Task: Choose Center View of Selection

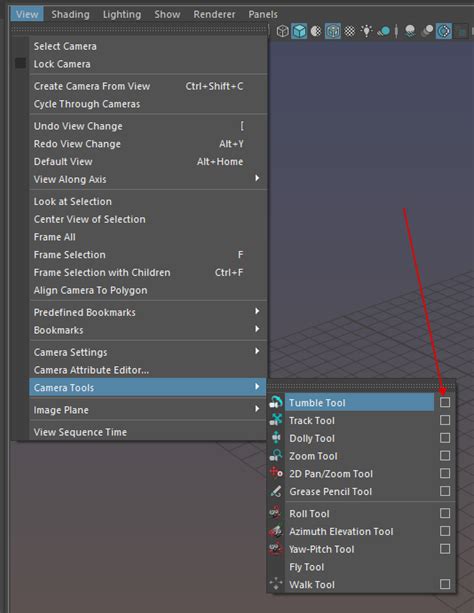Action: point(148,219)
